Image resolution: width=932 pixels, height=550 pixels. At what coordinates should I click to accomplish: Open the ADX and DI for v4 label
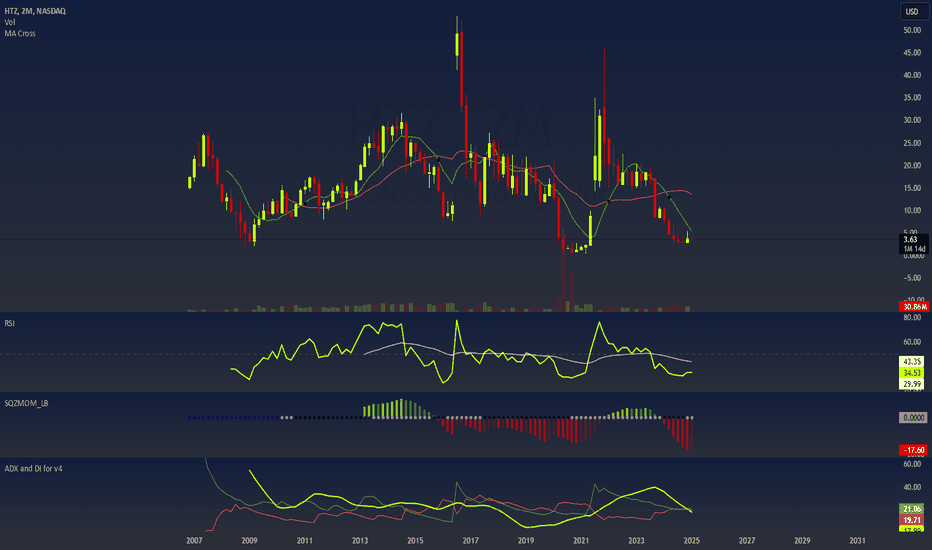(x=33, y=469)
